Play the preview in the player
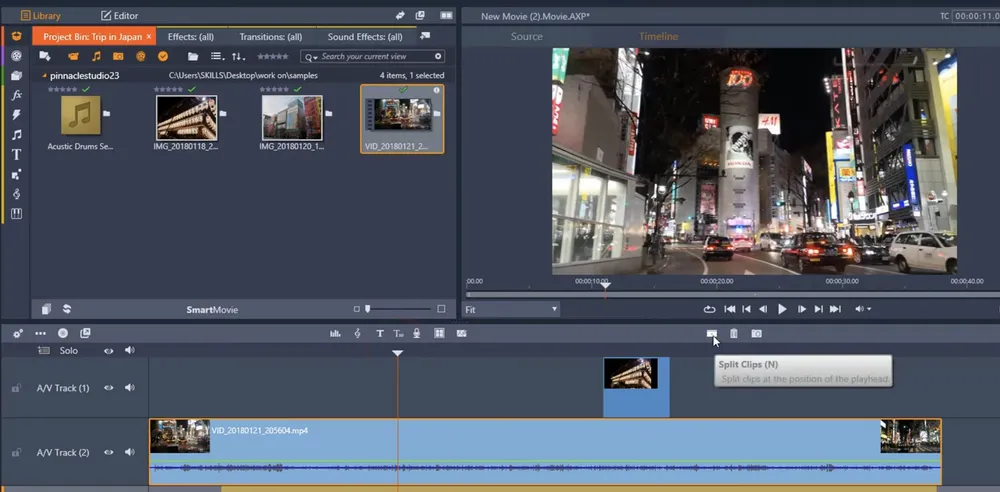This screenshot has height=492, width=1000. point(782,309)
